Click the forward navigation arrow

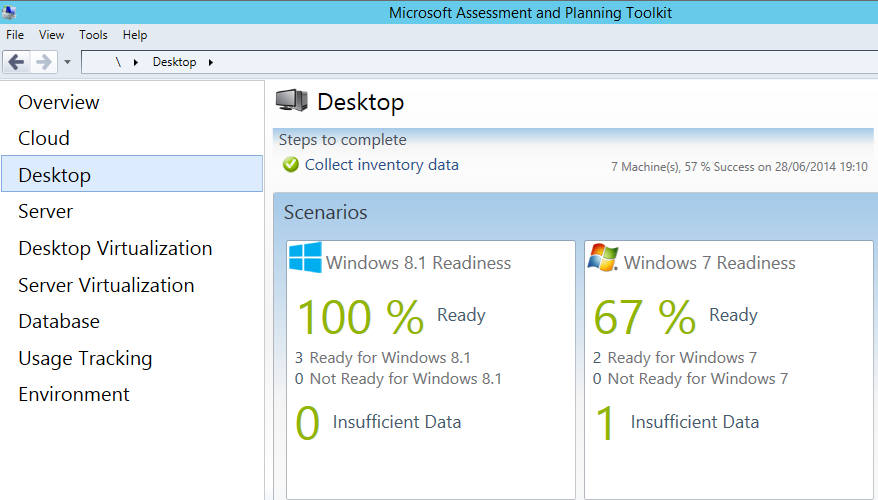pyautogui.click(x=43, y=62)
